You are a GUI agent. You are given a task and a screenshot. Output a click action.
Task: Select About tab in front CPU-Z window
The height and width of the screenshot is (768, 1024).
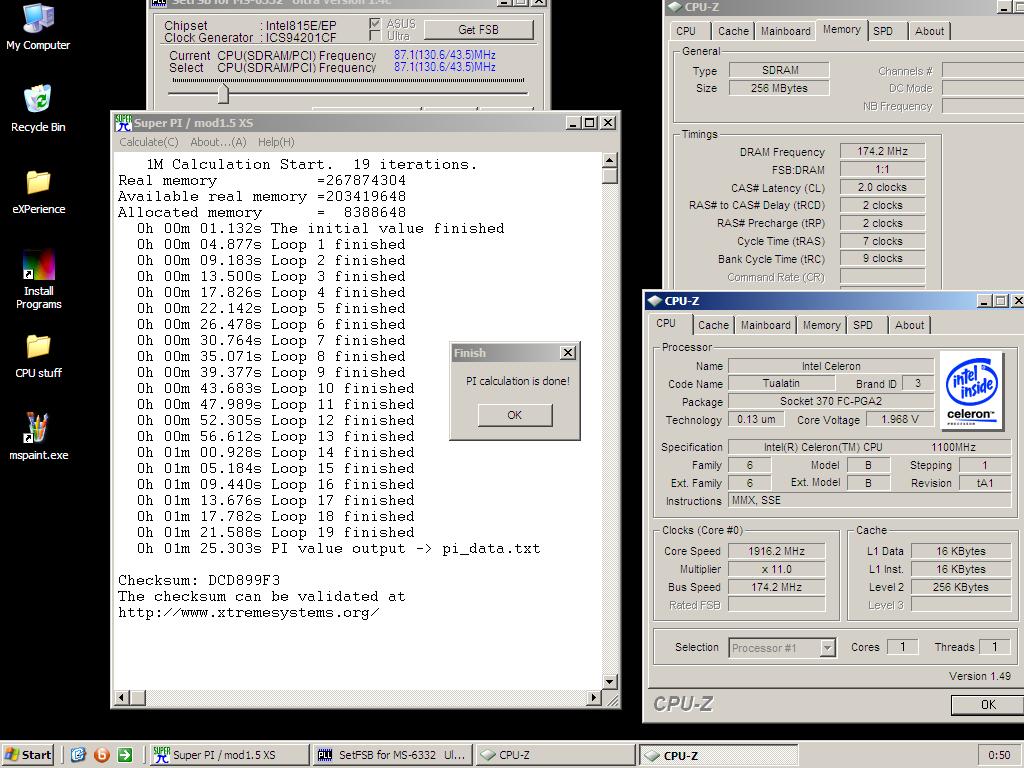click(x=910, y=325)
